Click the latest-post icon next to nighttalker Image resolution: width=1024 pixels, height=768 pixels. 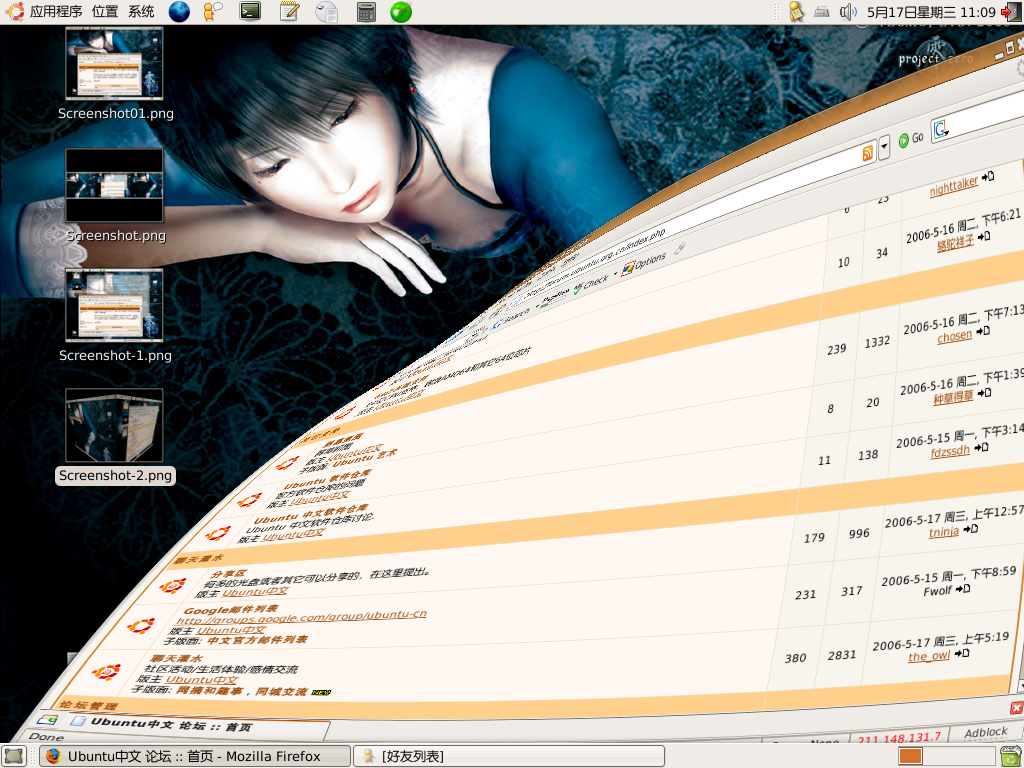(x=987, y=176)
